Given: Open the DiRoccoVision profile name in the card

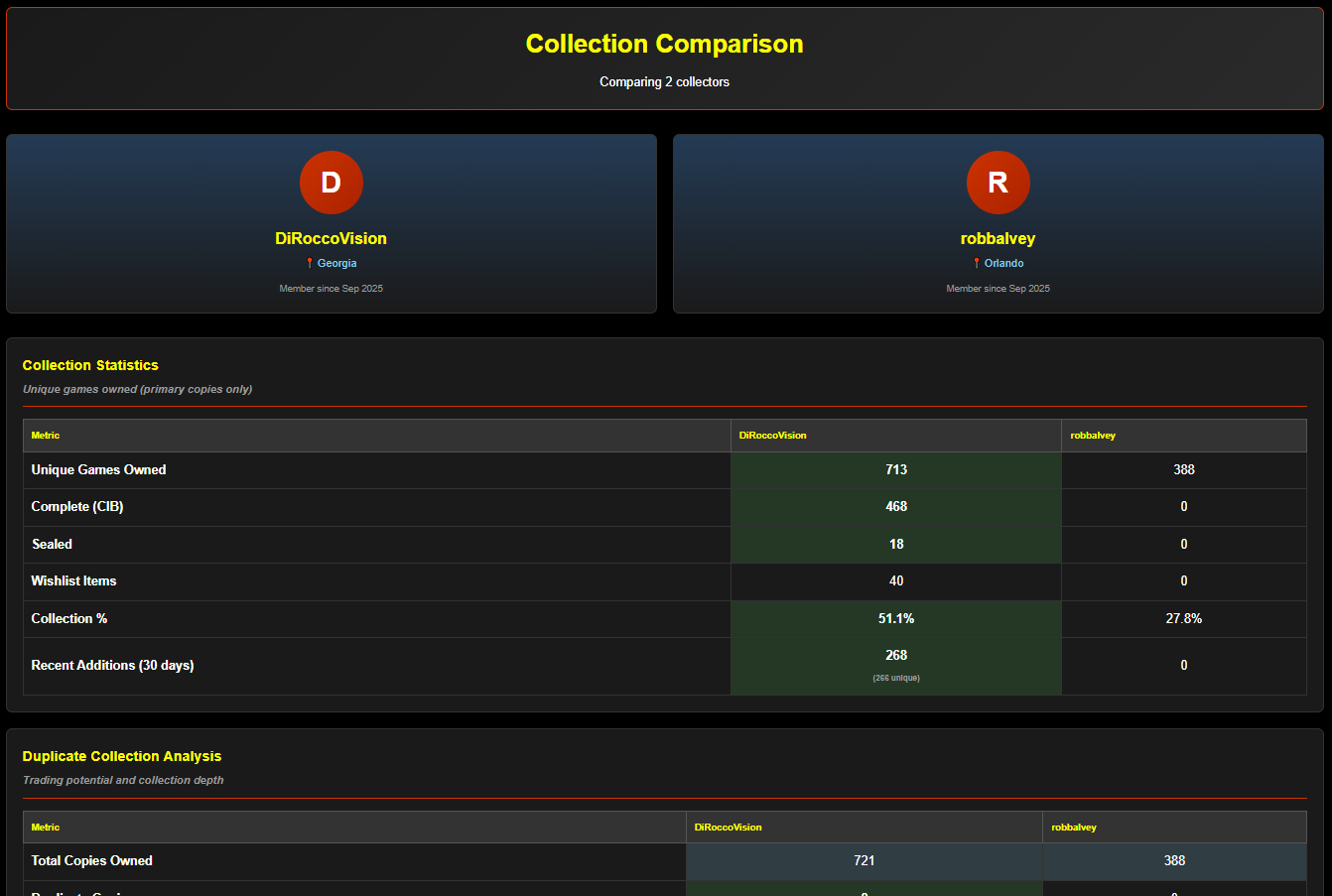Looking at the screenshot, I should coord(331,238).
